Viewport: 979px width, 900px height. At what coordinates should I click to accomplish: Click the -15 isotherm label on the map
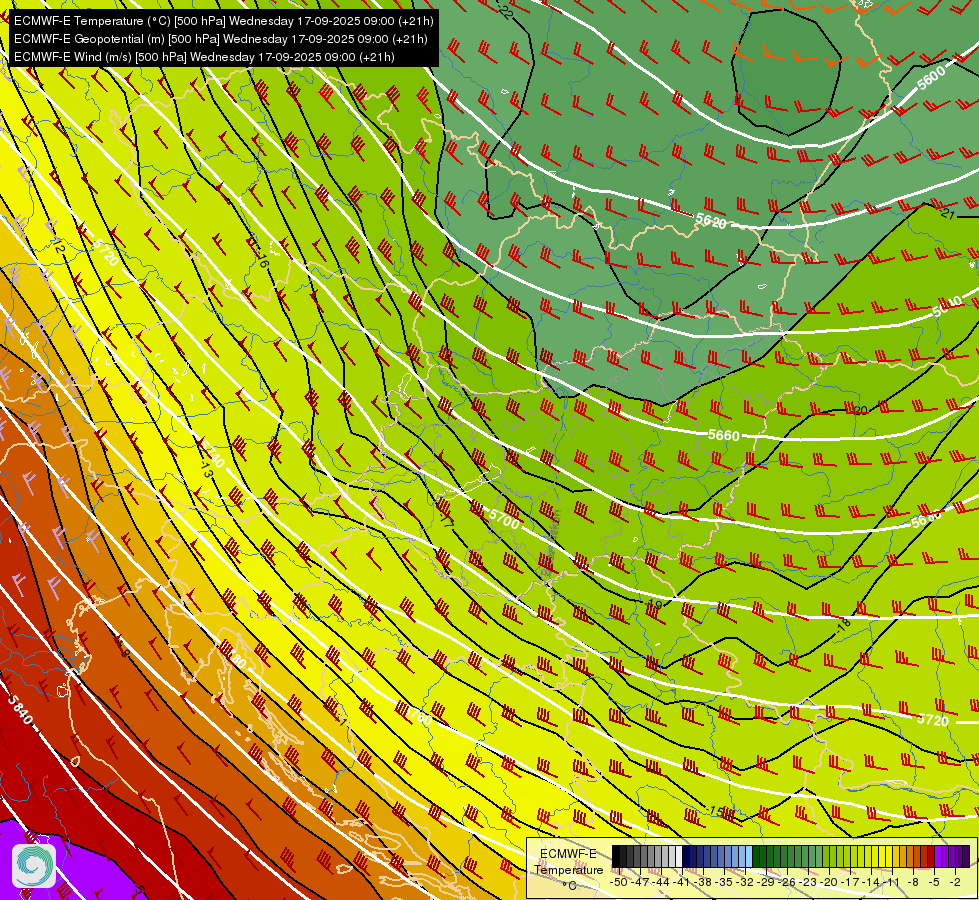coord(716,811)
